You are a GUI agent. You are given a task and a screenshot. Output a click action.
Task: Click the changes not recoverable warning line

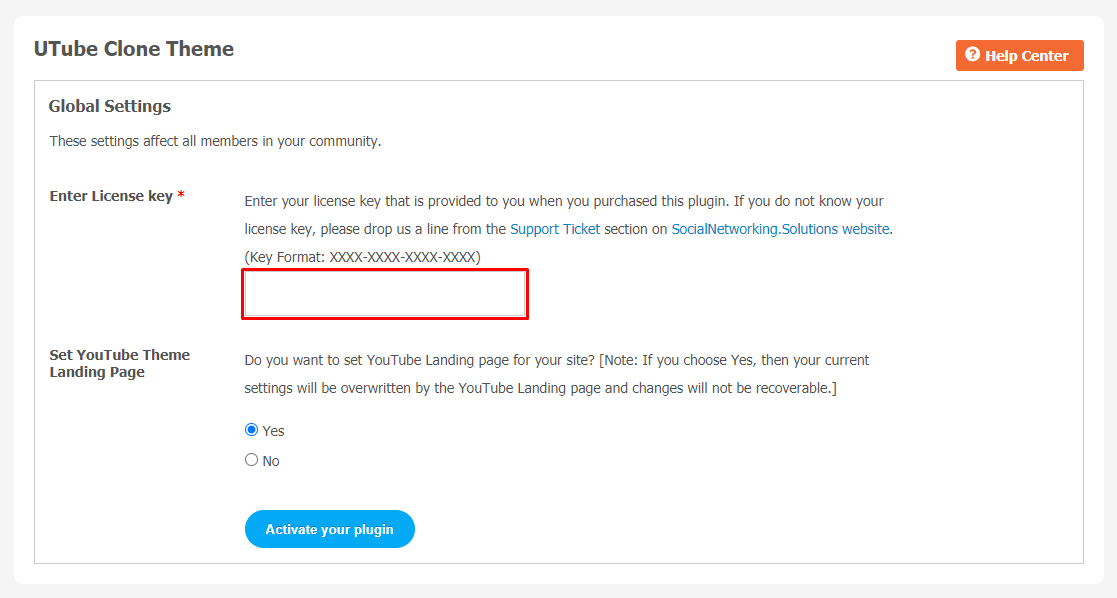[x=541, y=388]
